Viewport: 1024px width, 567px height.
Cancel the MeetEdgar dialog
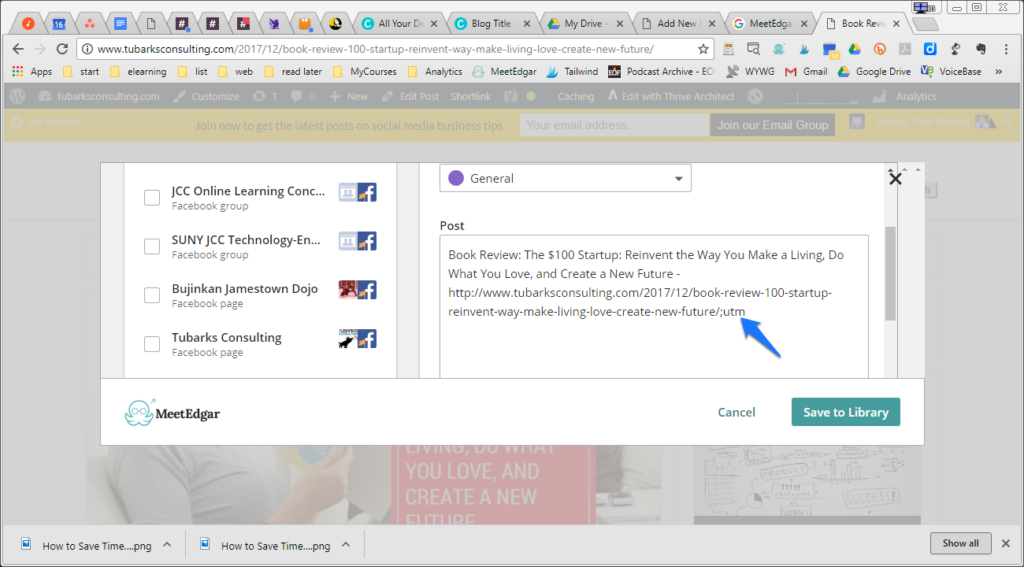pyautogui.click(x=736, y=412)
